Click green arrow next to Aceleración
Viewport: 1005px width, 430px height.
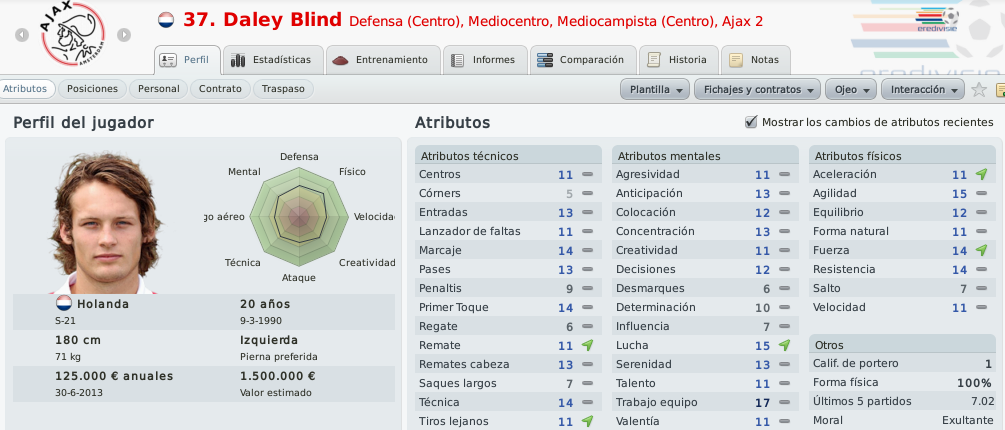981,174
